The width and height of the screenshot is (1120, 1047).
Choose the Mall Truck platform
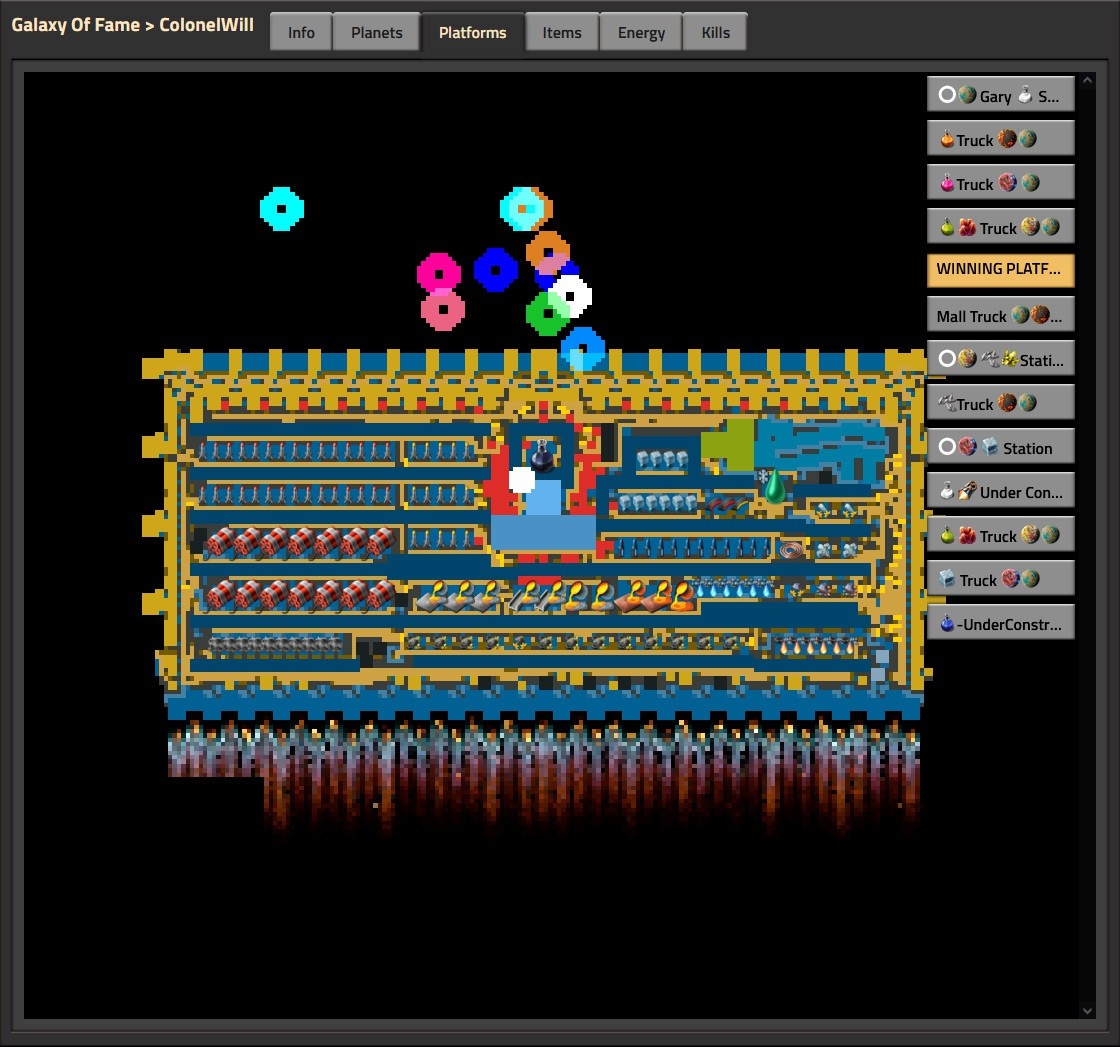point(1000,315)
